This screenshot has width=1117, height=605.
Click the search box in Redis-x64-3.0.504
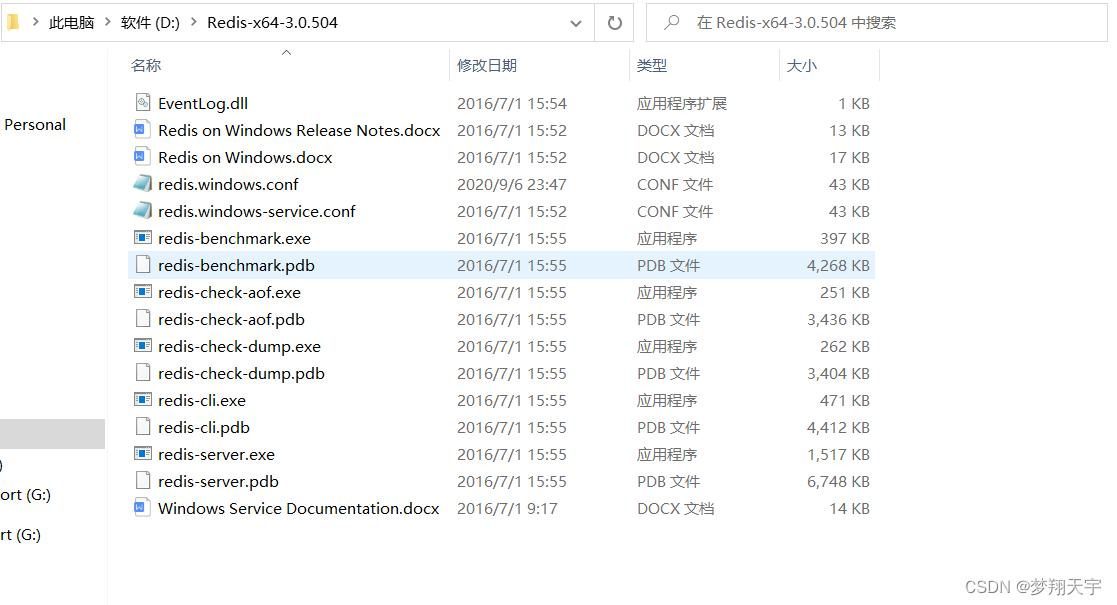(x=876, y=23)
